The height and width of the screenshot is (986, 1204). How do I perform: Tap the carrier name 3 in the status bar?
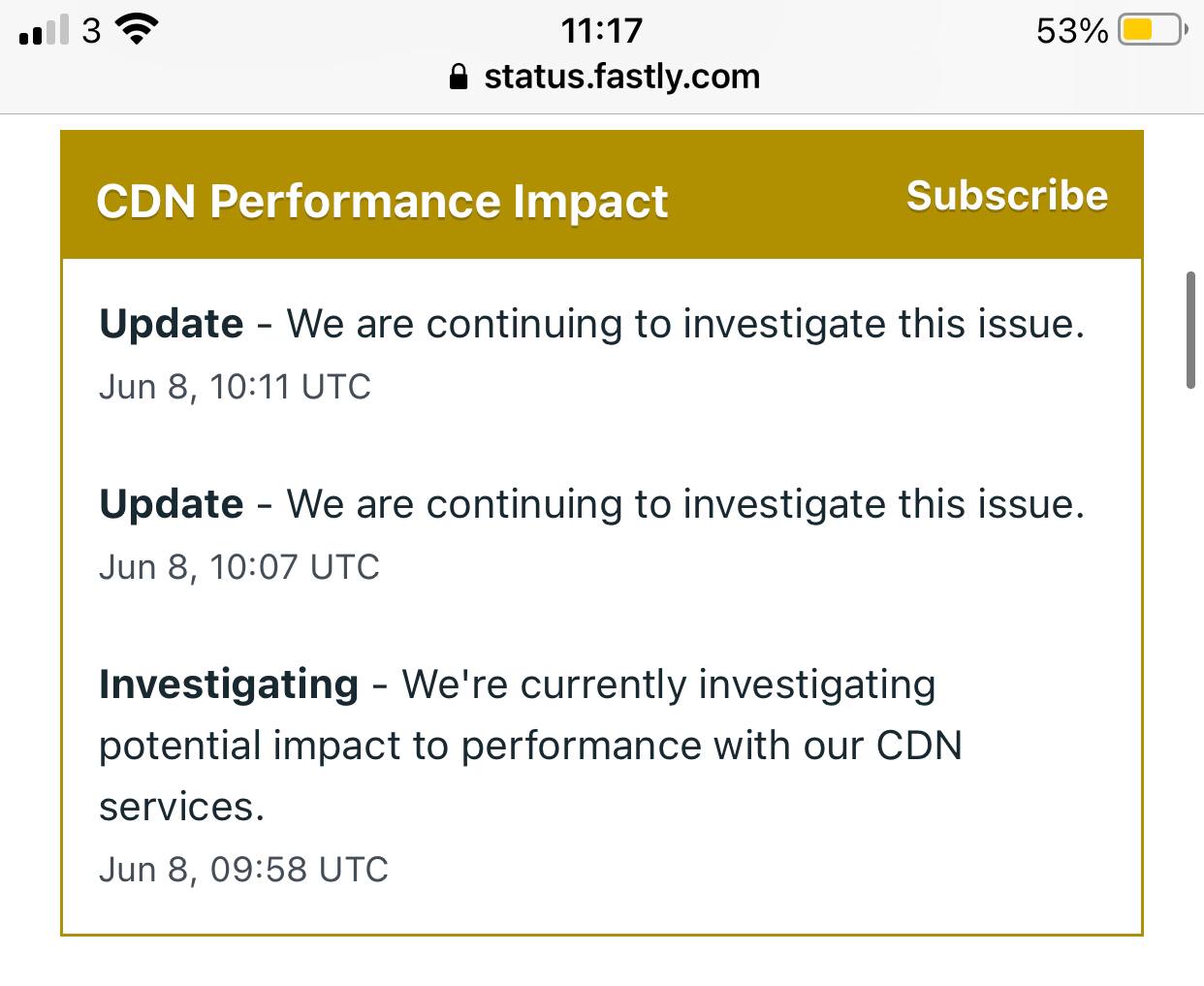pos(91,31)
